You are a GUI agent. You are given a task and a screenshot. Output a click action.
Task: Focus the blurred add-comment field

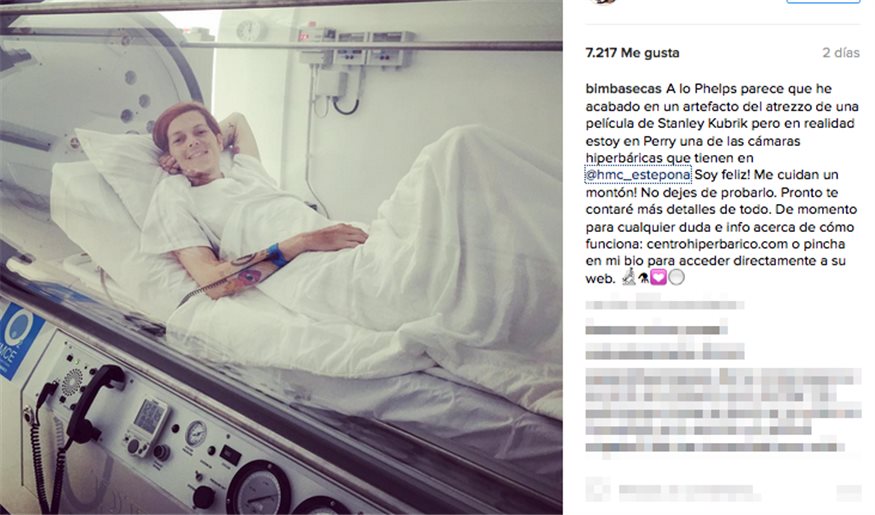click(x=689, y=492)
